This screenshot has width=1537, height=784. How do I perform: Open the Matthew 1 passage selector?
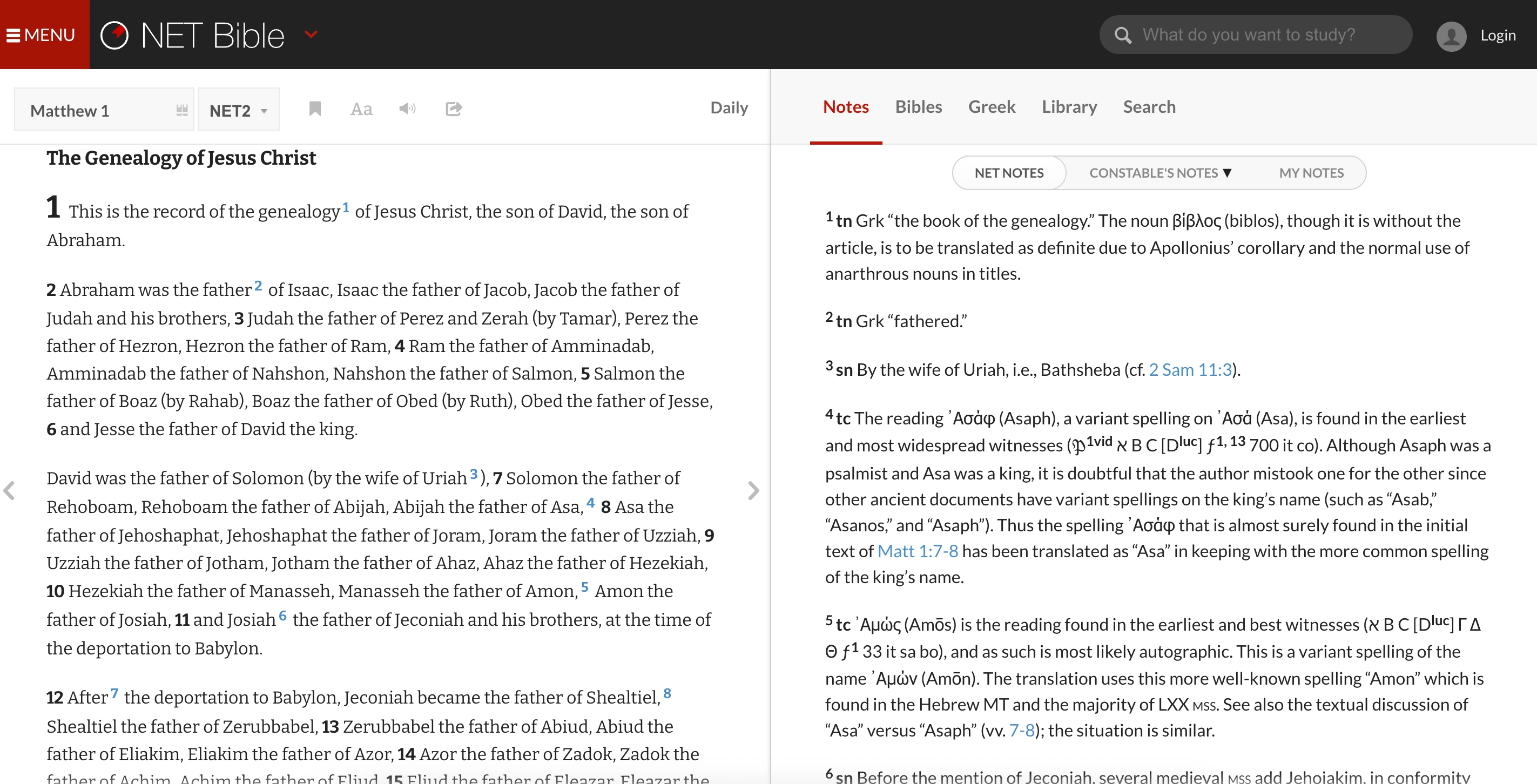tap(104, 109)
